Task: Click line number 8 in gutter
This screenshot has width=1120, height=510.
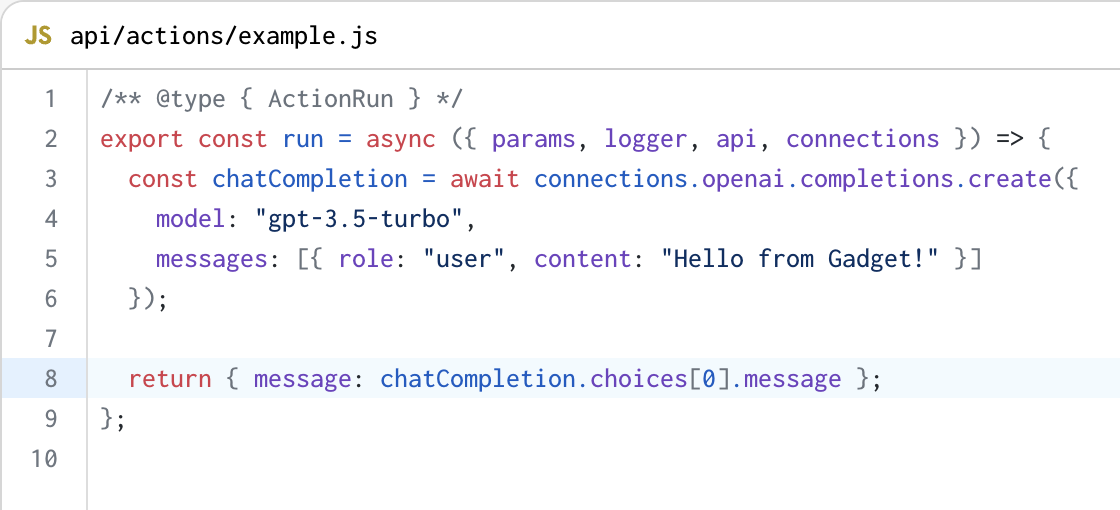Action: pos(50,379)
